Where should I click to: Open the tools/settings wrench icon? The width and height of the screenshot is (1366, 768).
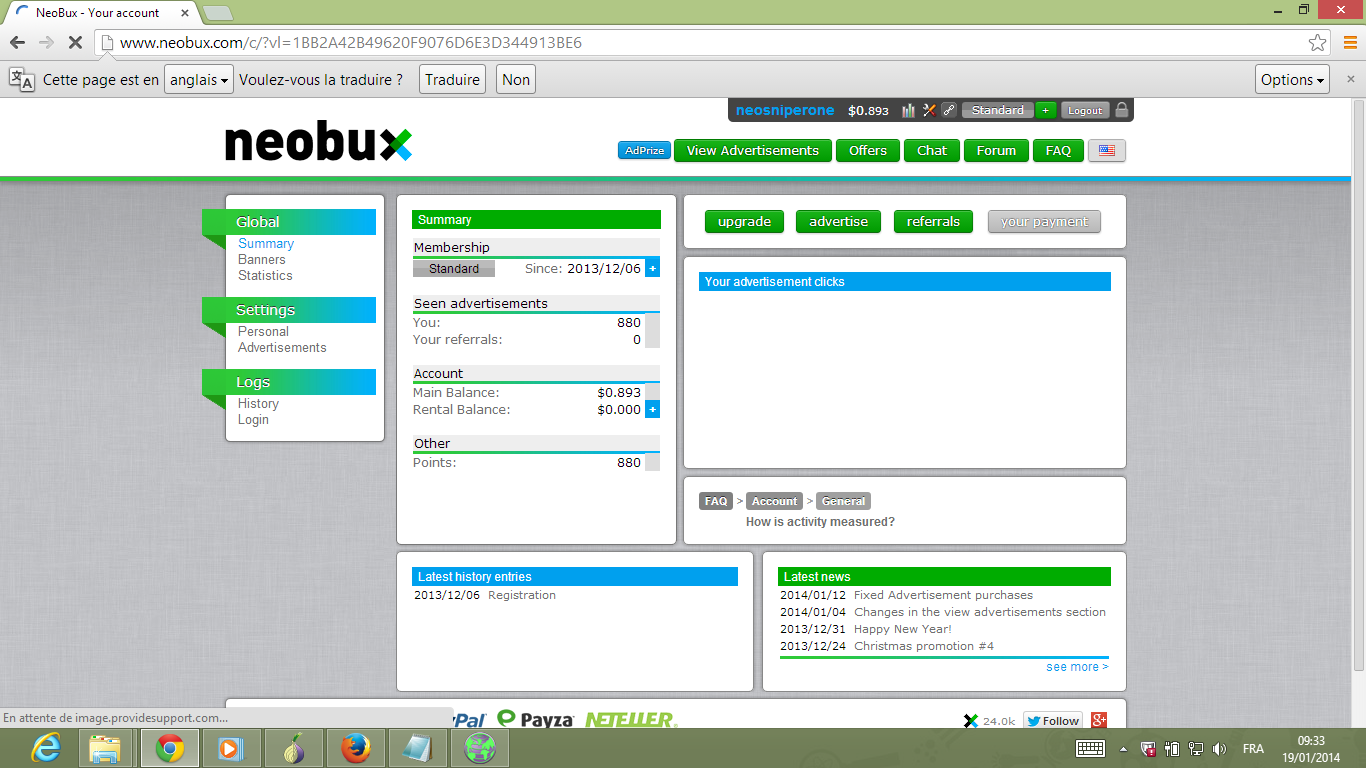tap(929, 111)
